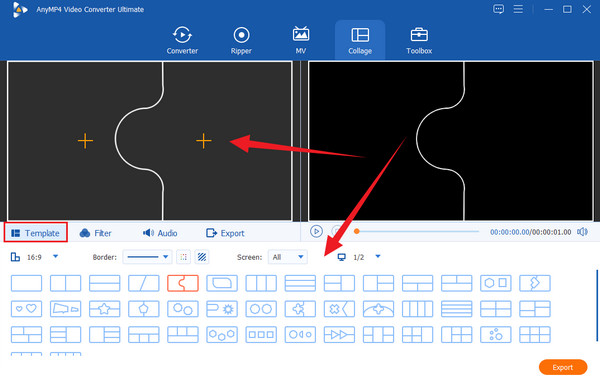The height and width of the screenshot is (388, 600).
Task: Select the three-column template
Action: click(x=261, y=284)
